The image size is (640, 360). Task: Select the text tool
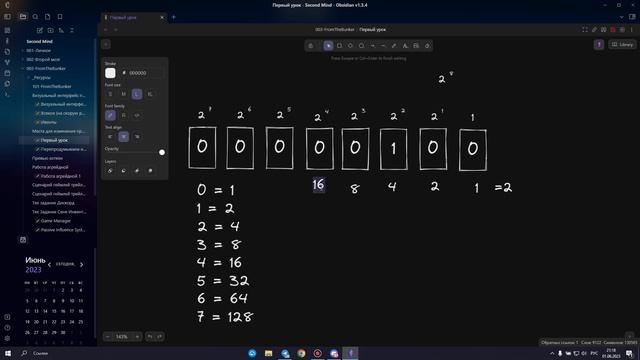(x=405, y=46)
